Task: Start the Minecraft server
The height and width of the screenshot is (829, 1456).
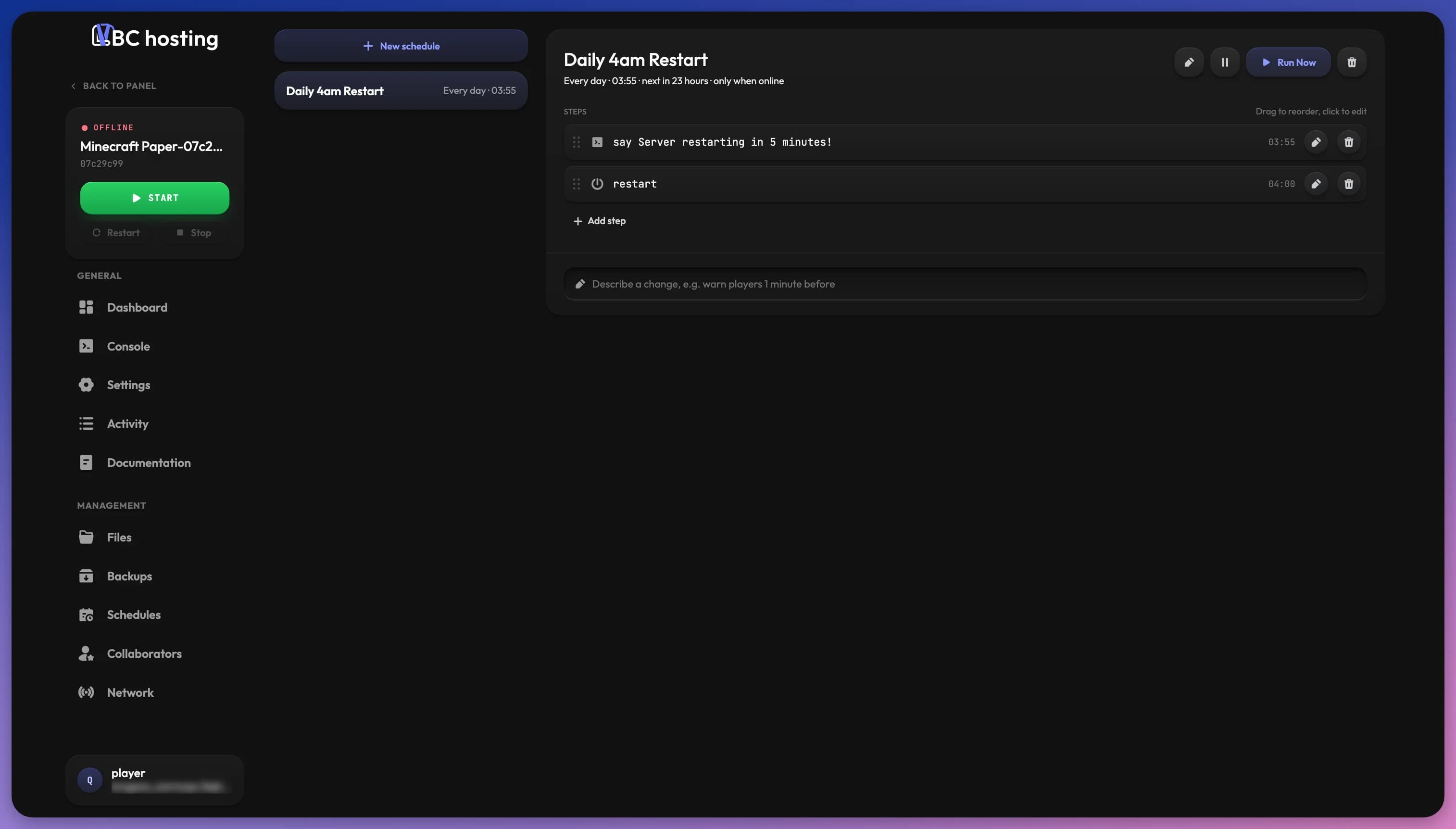Action: pos(155,198)
